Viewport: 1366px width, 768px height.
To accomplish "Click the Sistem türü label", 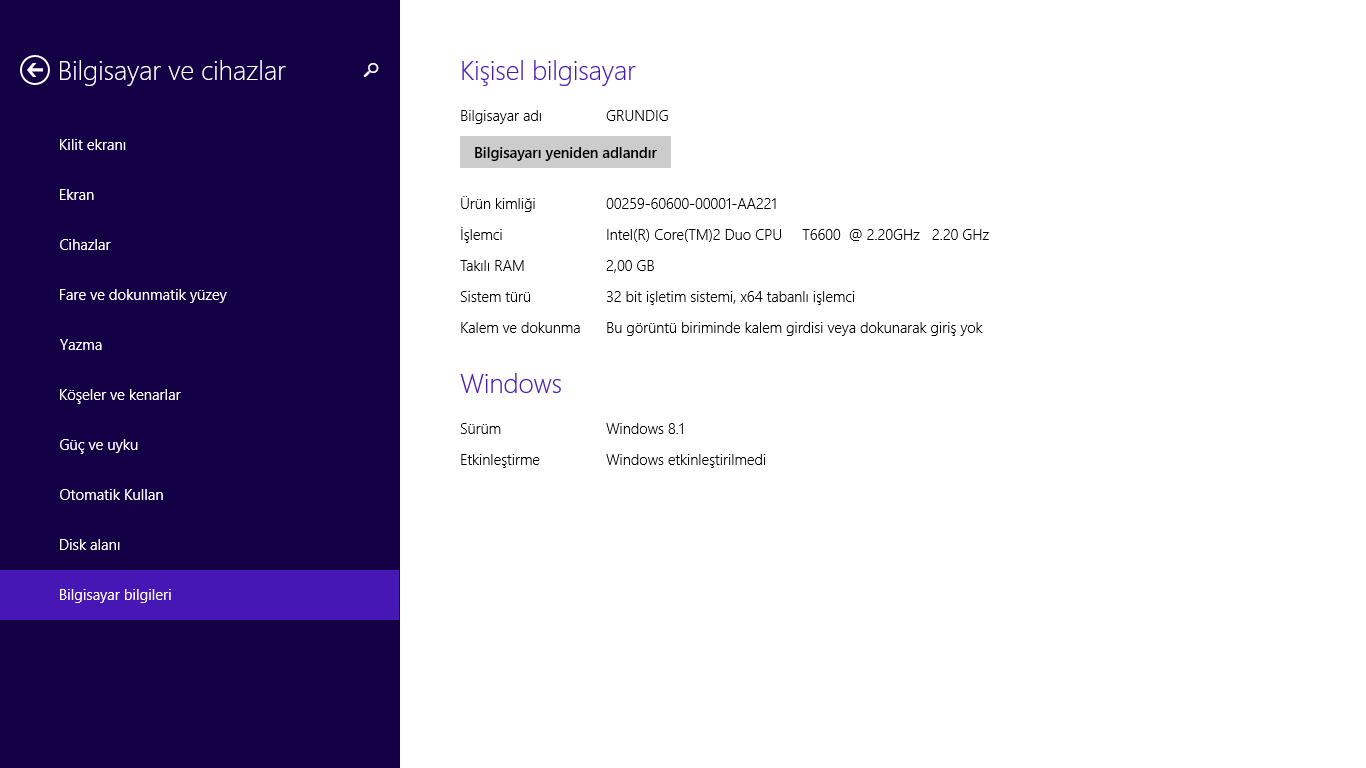I will tap(495, 297).
